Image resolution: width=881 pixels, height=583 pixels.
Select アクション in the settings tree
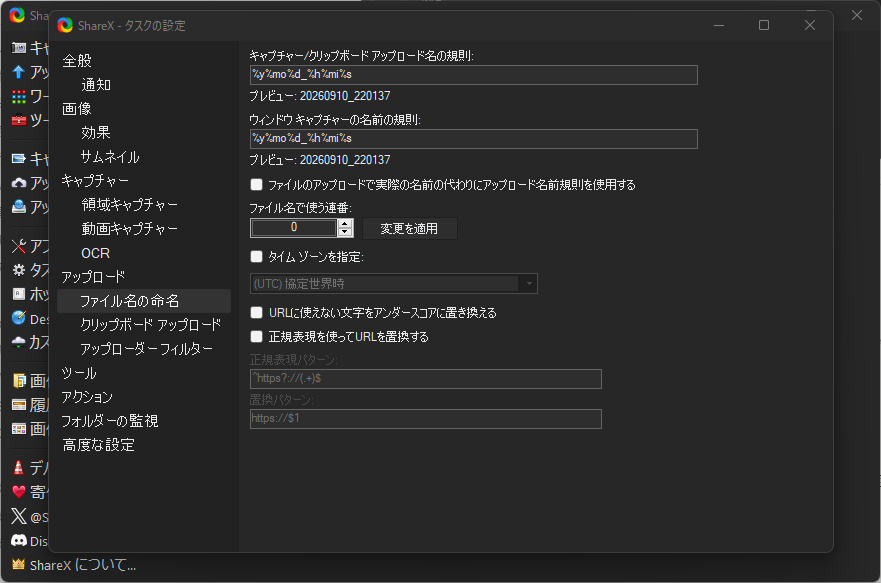click(87, 397)
